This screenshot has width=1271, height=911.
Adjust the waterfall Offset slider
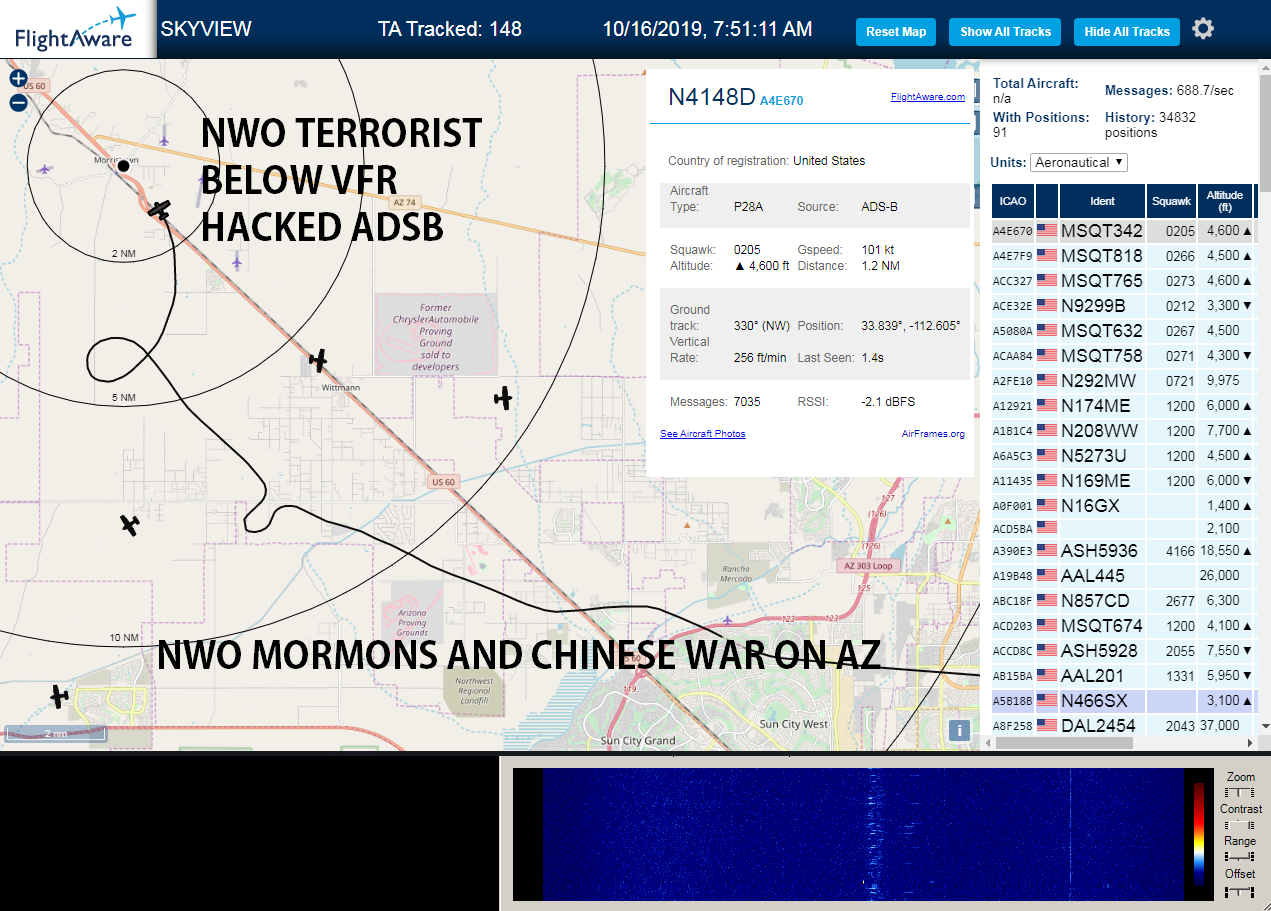(1240, 890)
